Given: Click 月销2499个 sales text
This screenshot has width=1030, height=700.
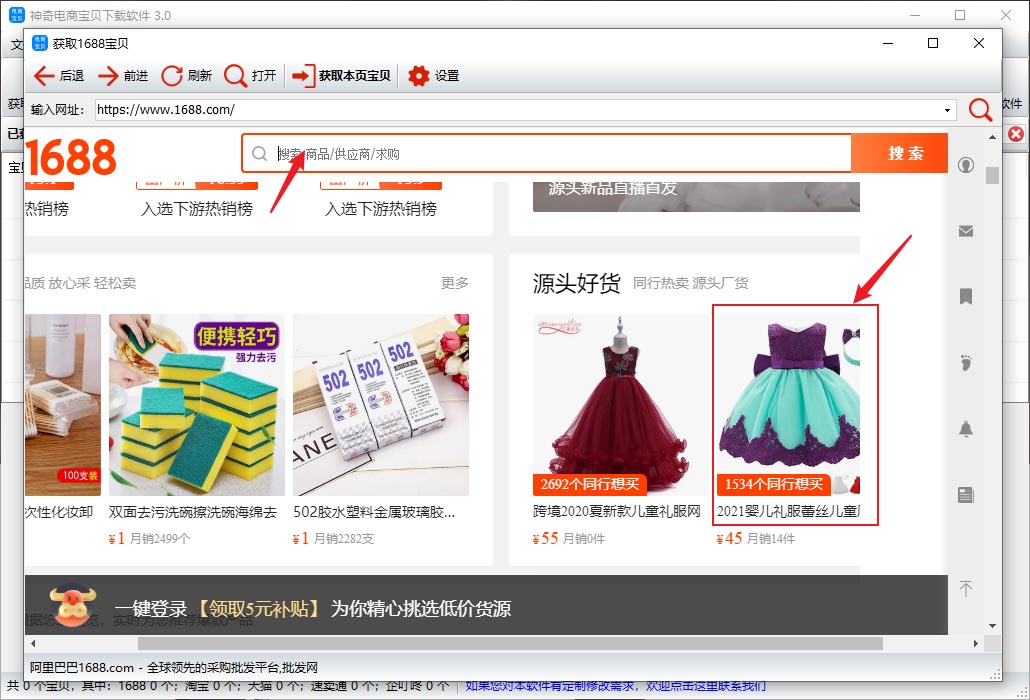Looking at the screenshot, I should [x=160, y=538].
